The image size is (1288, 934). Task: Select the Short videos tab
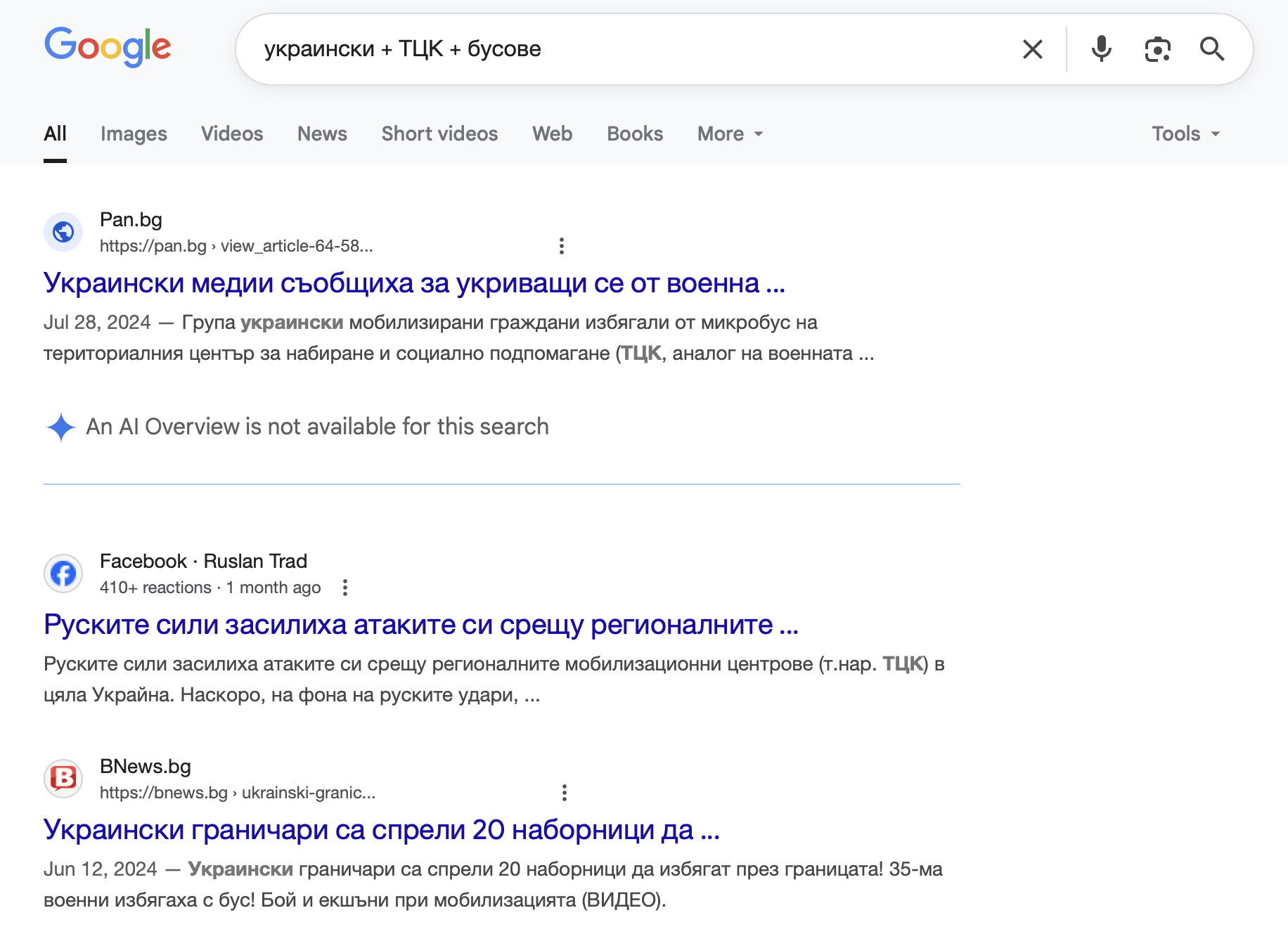pos(439,134)
